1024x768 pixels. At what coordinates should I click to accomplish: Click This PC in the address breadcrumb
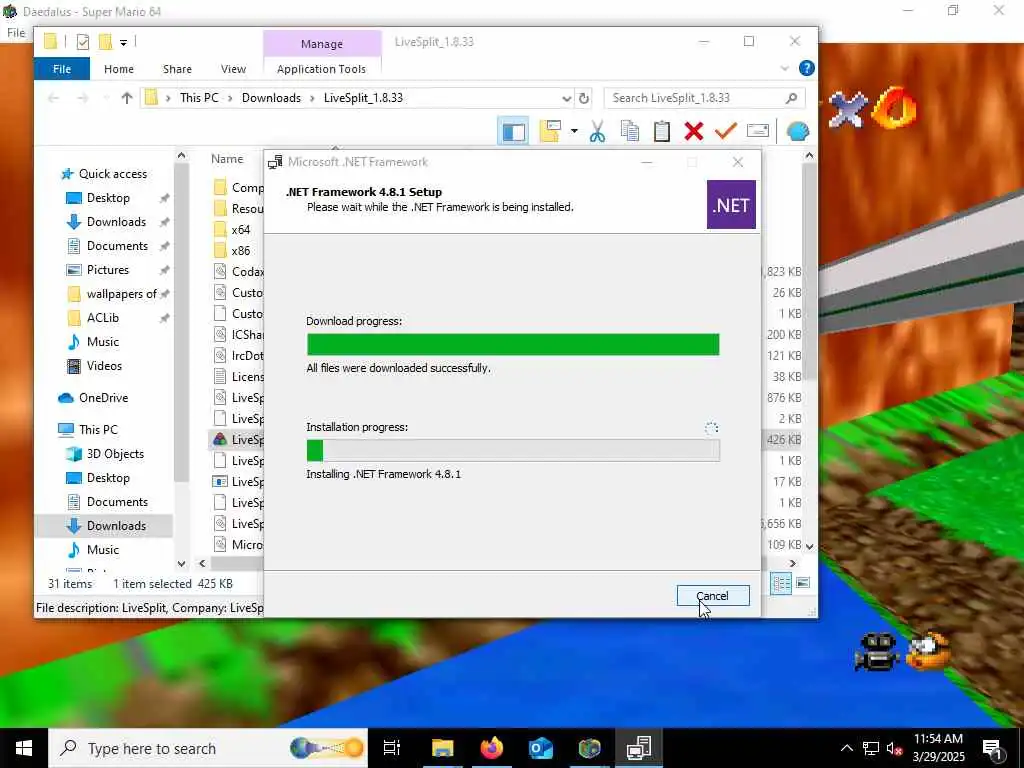click(199, 98)
